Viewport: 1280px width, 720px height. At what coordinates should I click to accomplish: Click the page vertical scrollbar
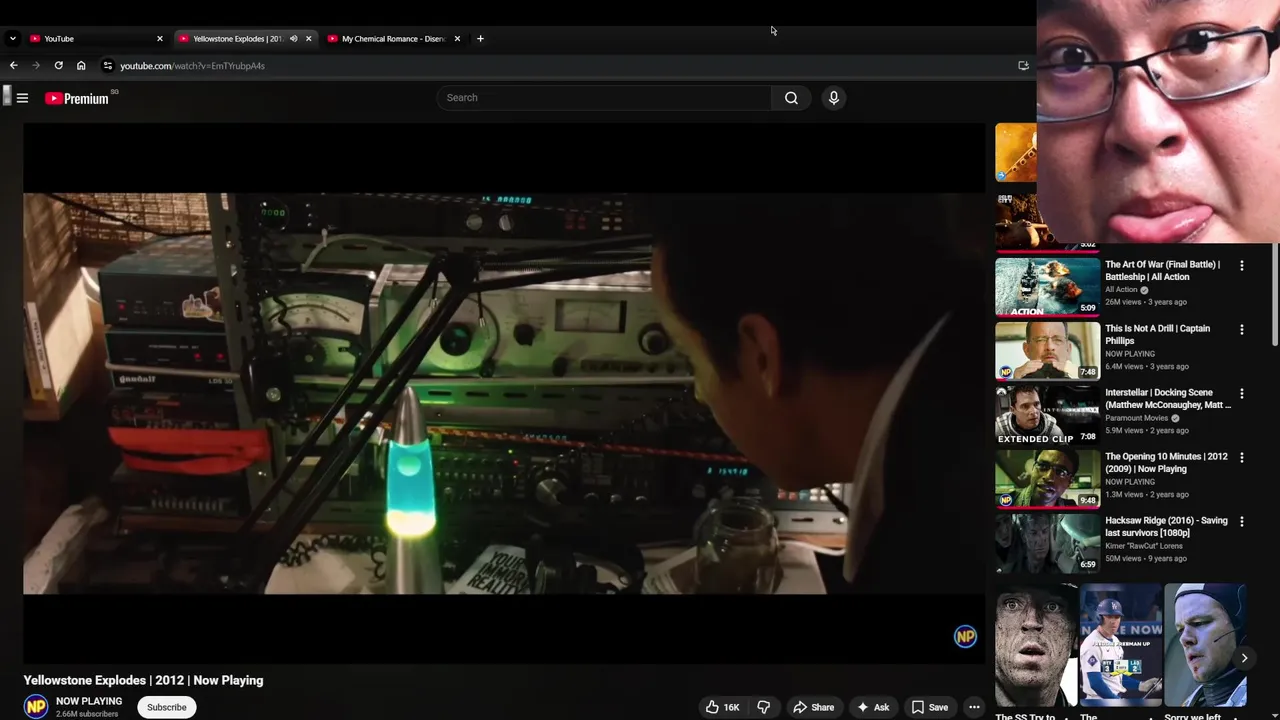[1275, 295]
